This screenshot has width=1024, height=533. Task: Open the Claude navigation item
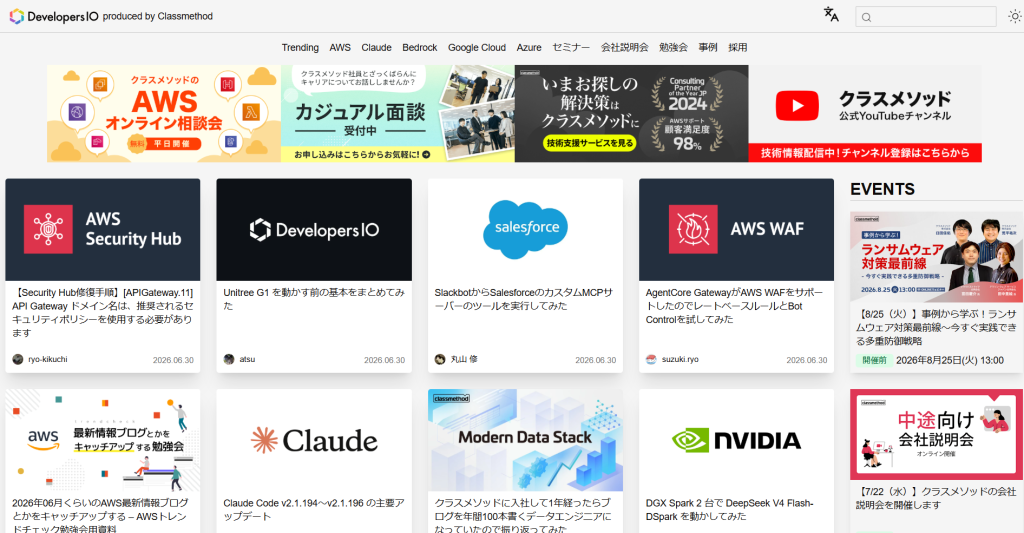(376, 48)
